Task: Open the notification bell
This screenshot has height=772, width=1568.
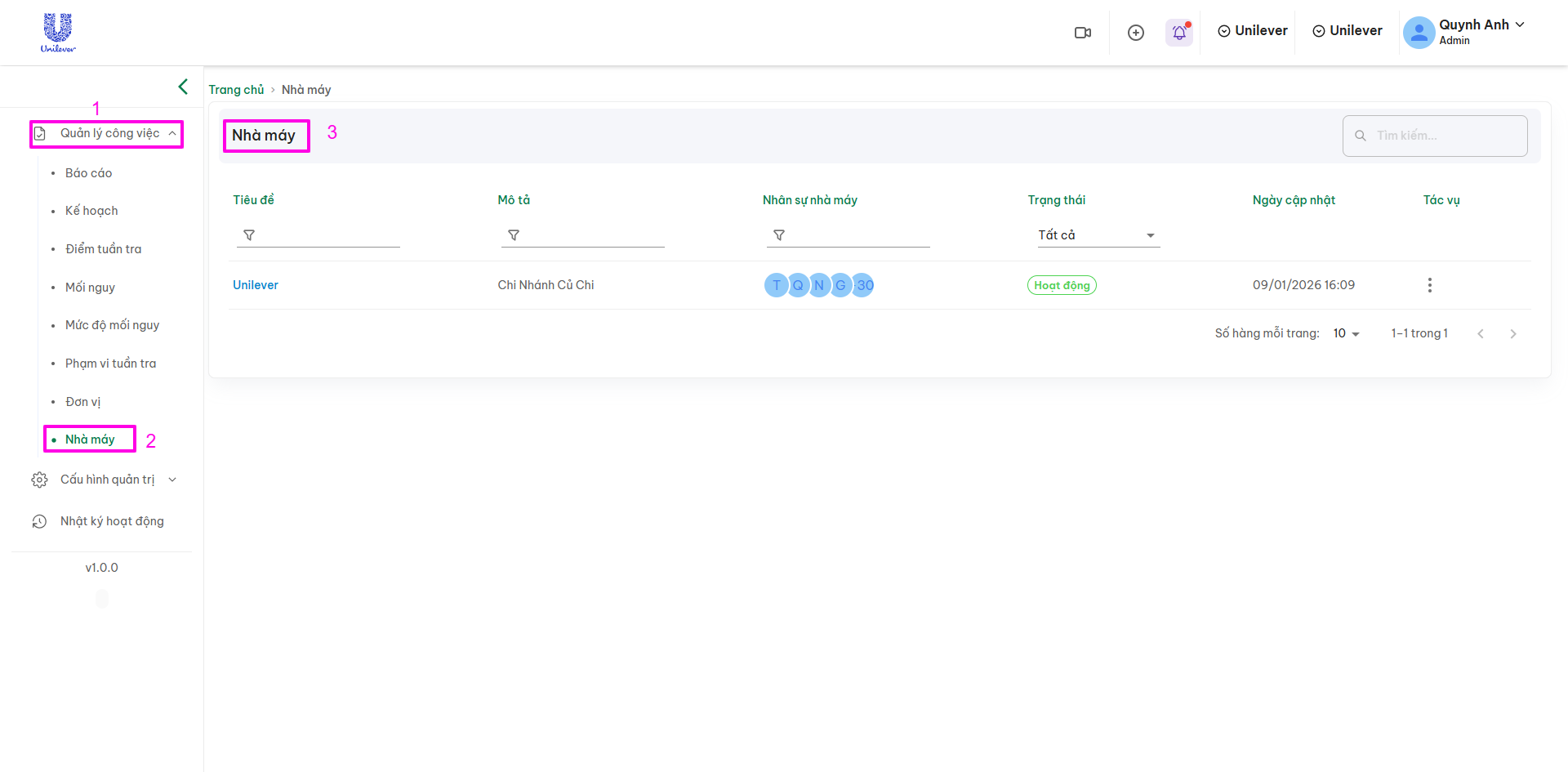Action: coord(1179,33)
